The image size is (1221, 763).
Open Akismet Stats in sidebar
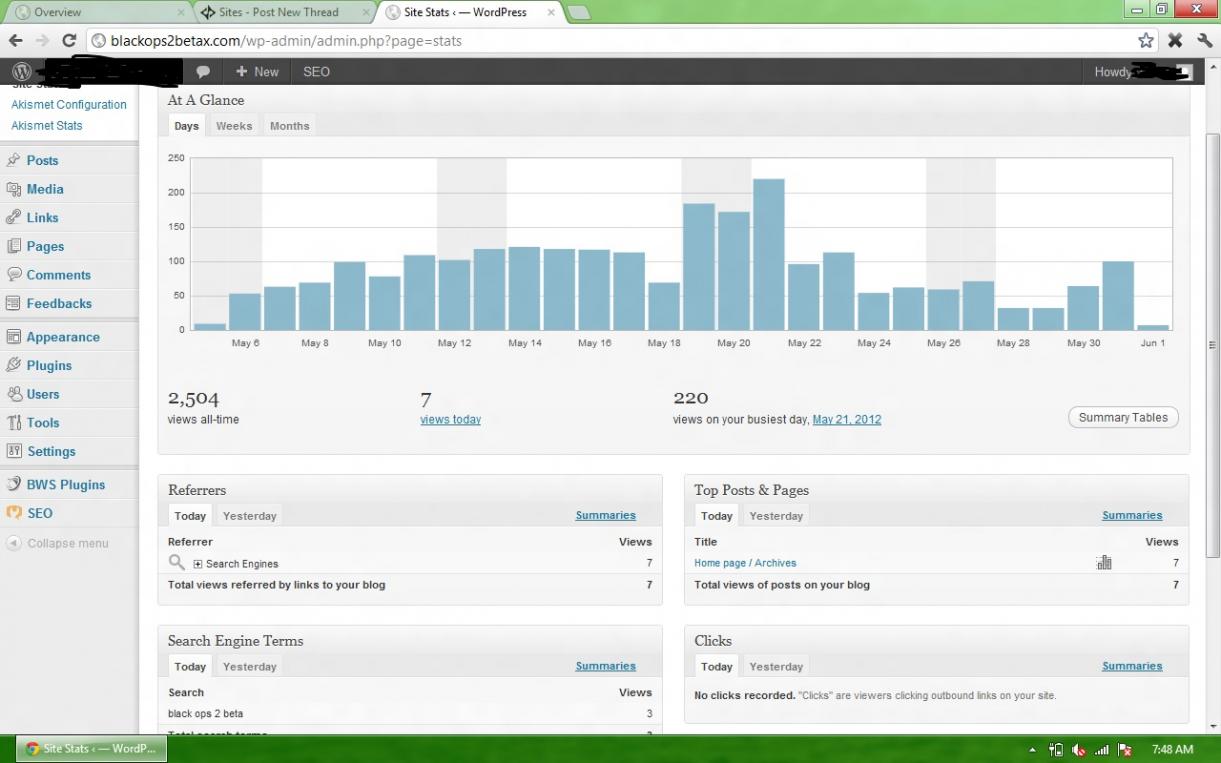click(47, 126)
